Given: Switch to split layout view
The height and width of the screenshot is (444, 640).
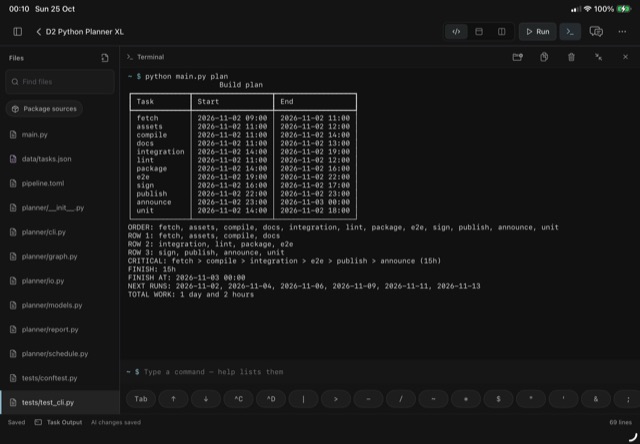Looking at the screenshot, I should click(x=502, y=32).
